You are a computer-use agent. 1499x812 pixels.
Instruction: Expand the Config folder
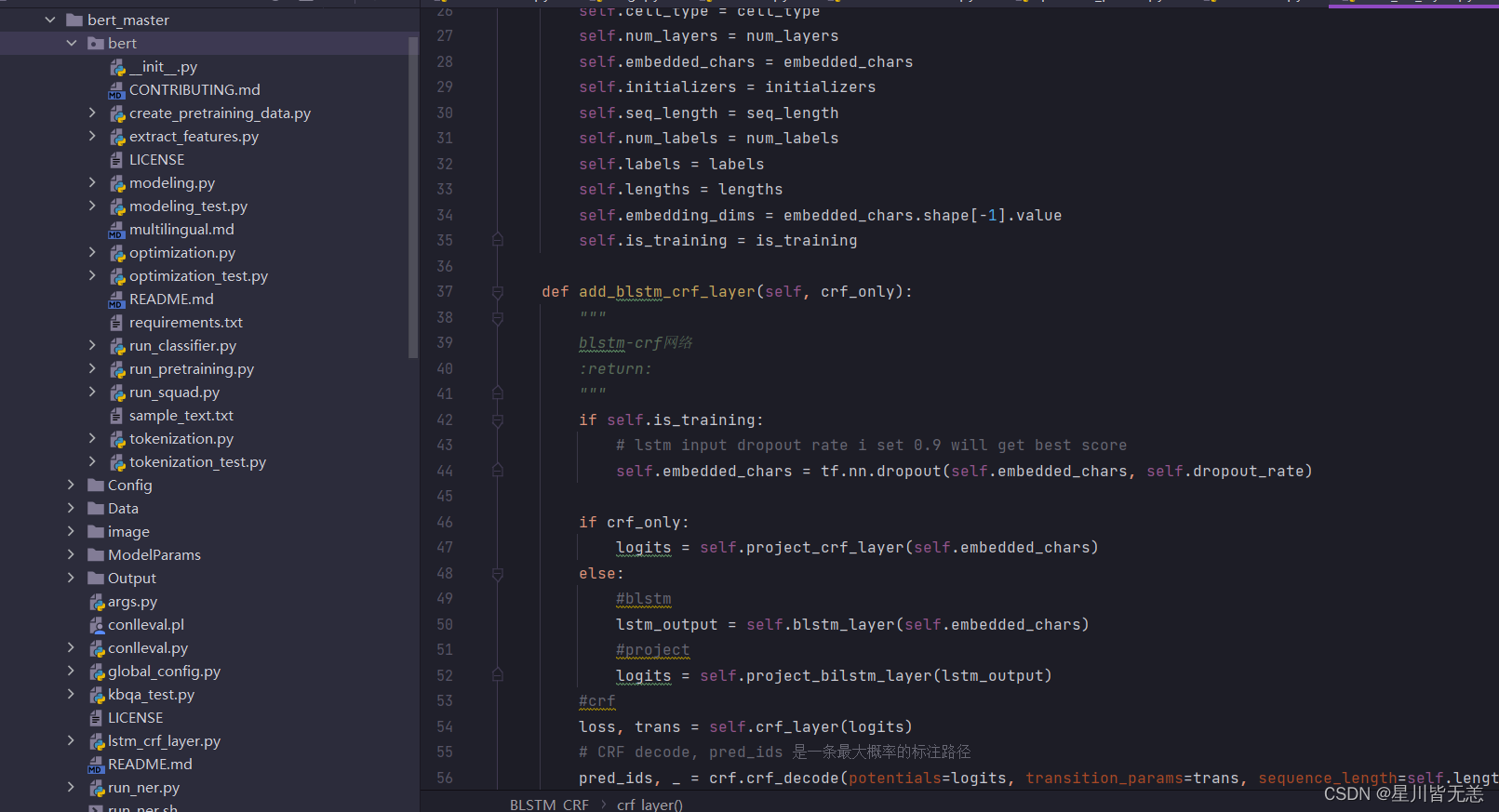72,485
